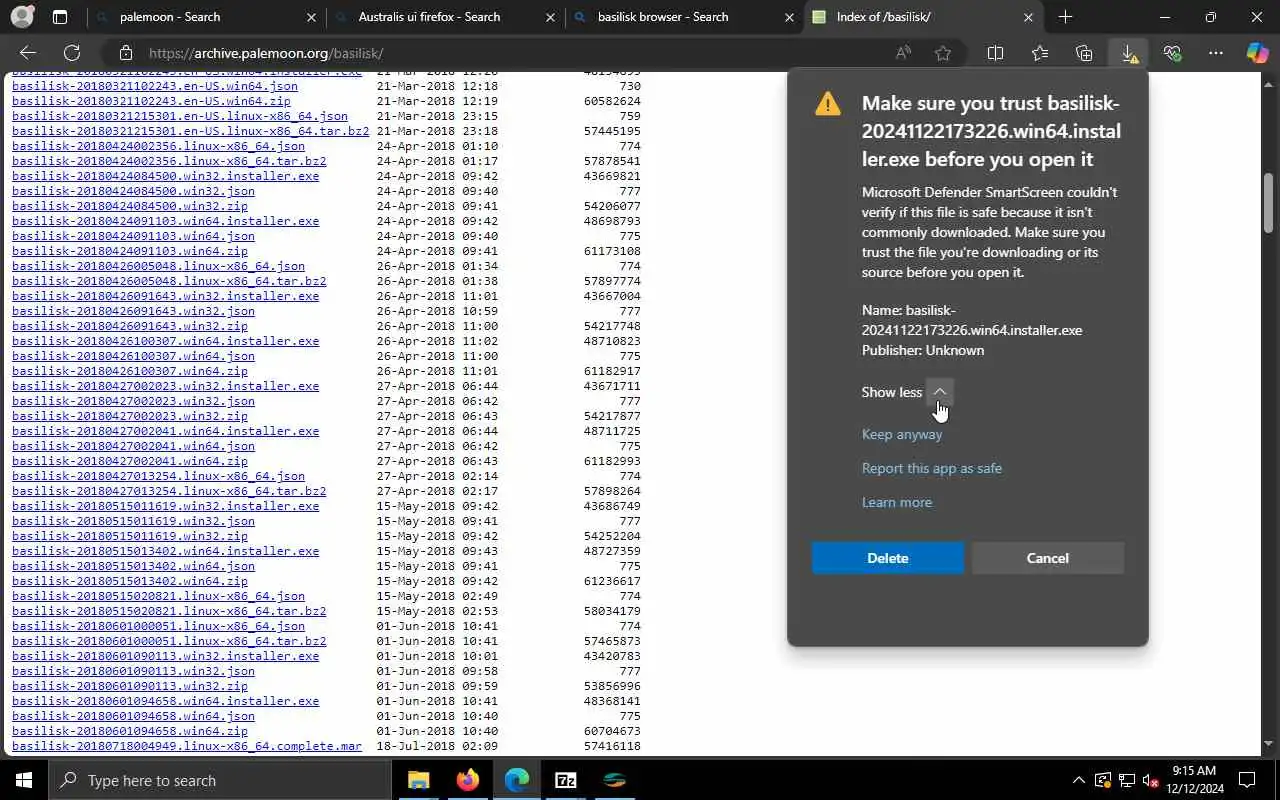The image size is (1280, 800).
Task: Open the tab actions menu icon
Action: pos(60,17)
